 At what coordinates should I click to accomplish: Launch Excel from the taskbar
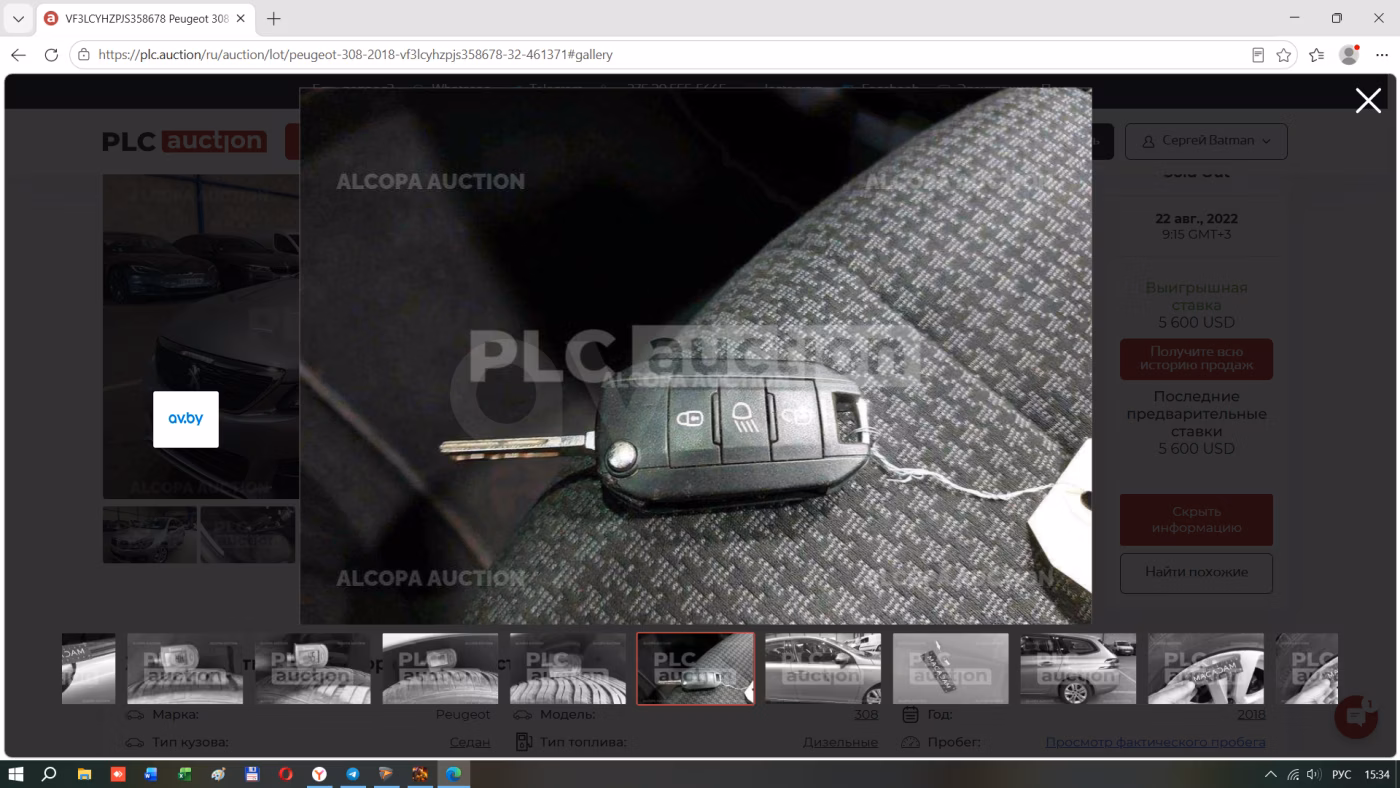click(x=185, y=774)
